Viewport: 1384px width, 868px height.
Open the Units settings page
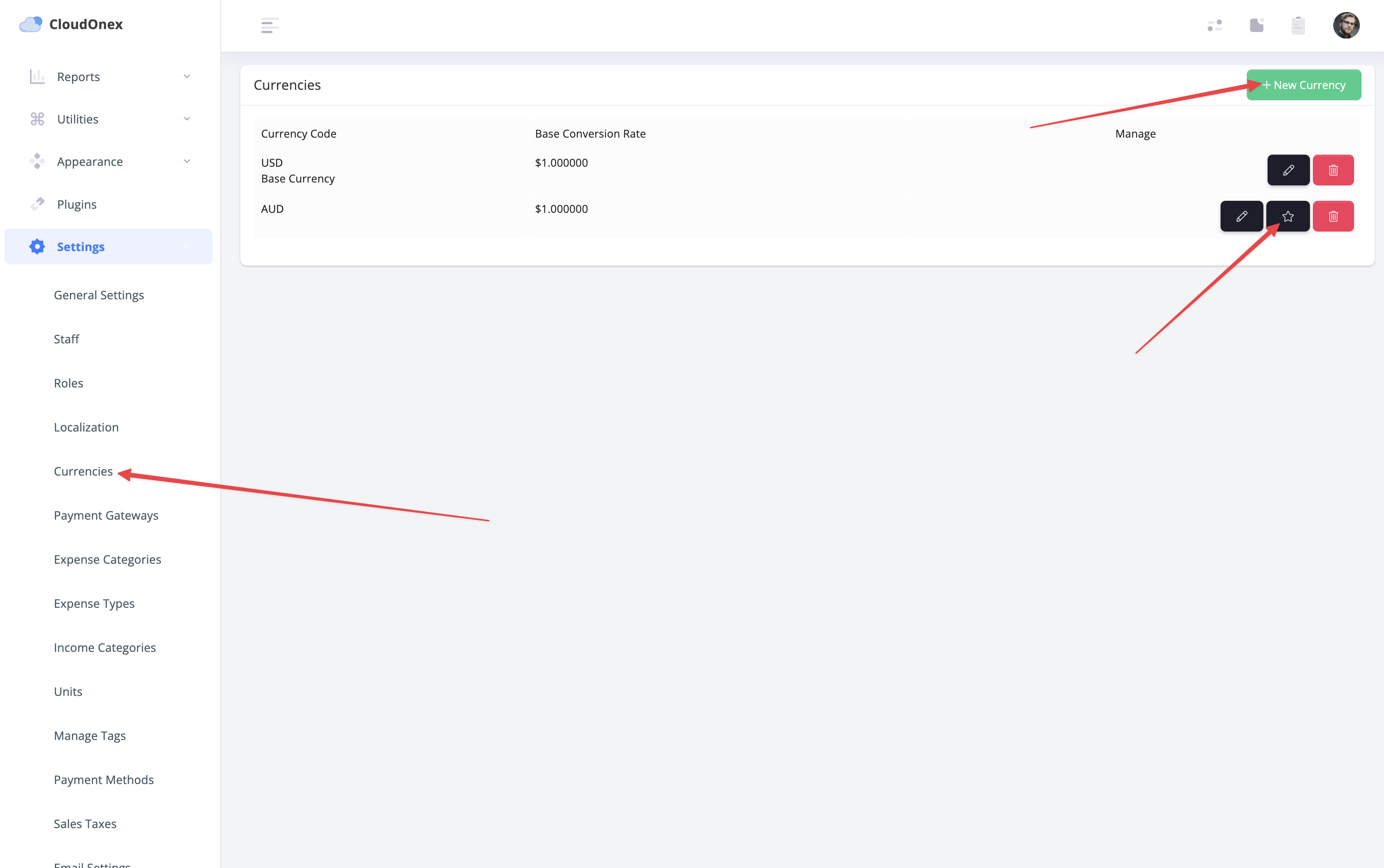click(68, 692)
